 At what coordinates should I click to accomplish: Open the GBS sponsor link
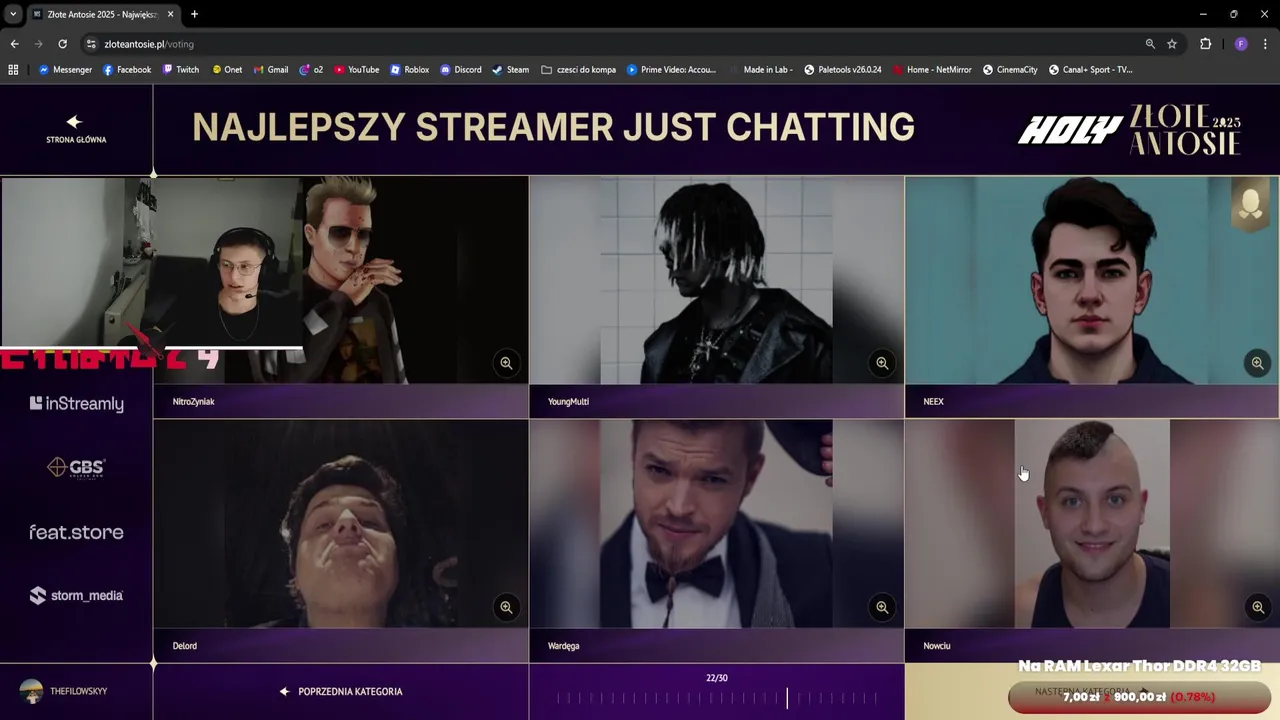point(76,467)
